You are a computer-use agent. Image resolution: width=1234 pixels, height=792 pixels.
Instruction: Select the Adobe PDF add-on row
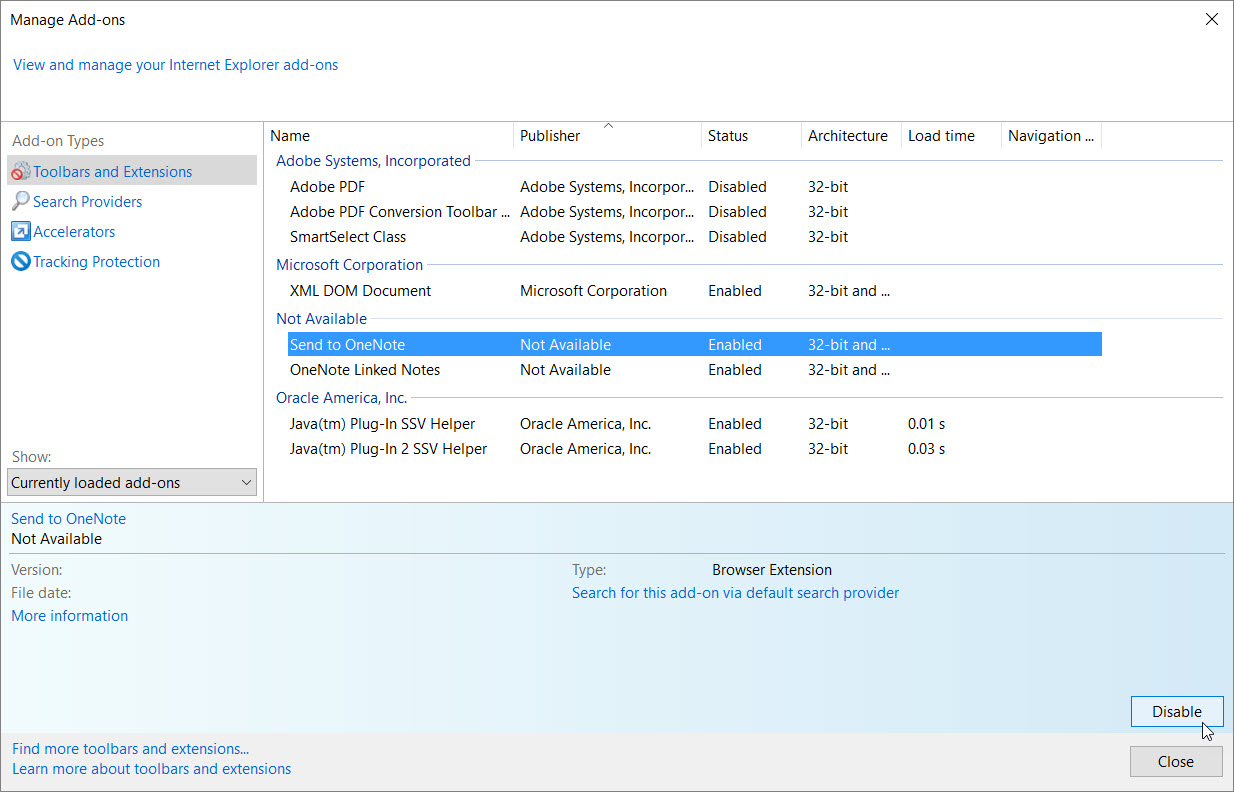[695, 187]
